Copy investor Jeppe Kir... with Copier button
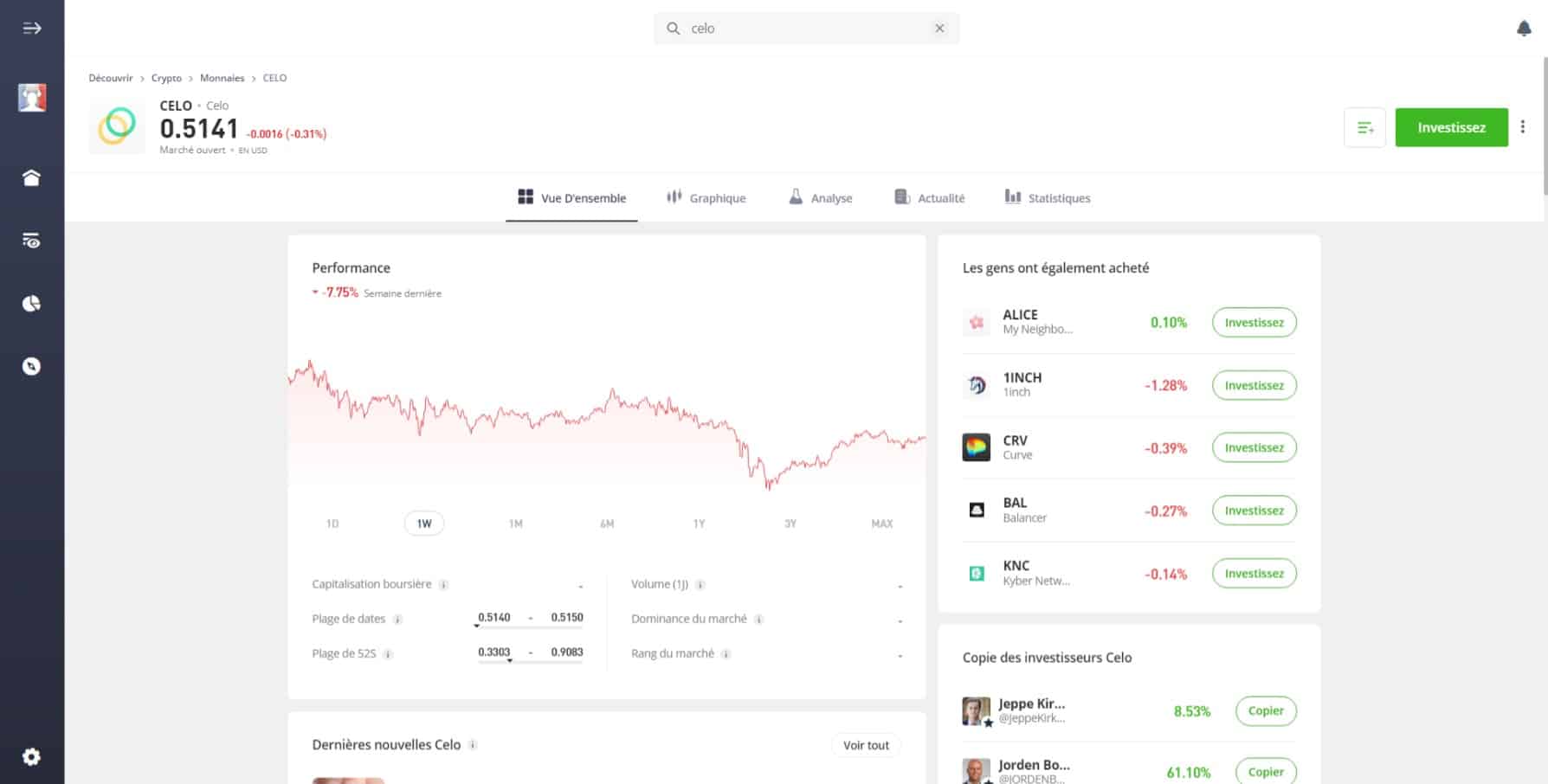1548x784 pixels. (1266, 710)
